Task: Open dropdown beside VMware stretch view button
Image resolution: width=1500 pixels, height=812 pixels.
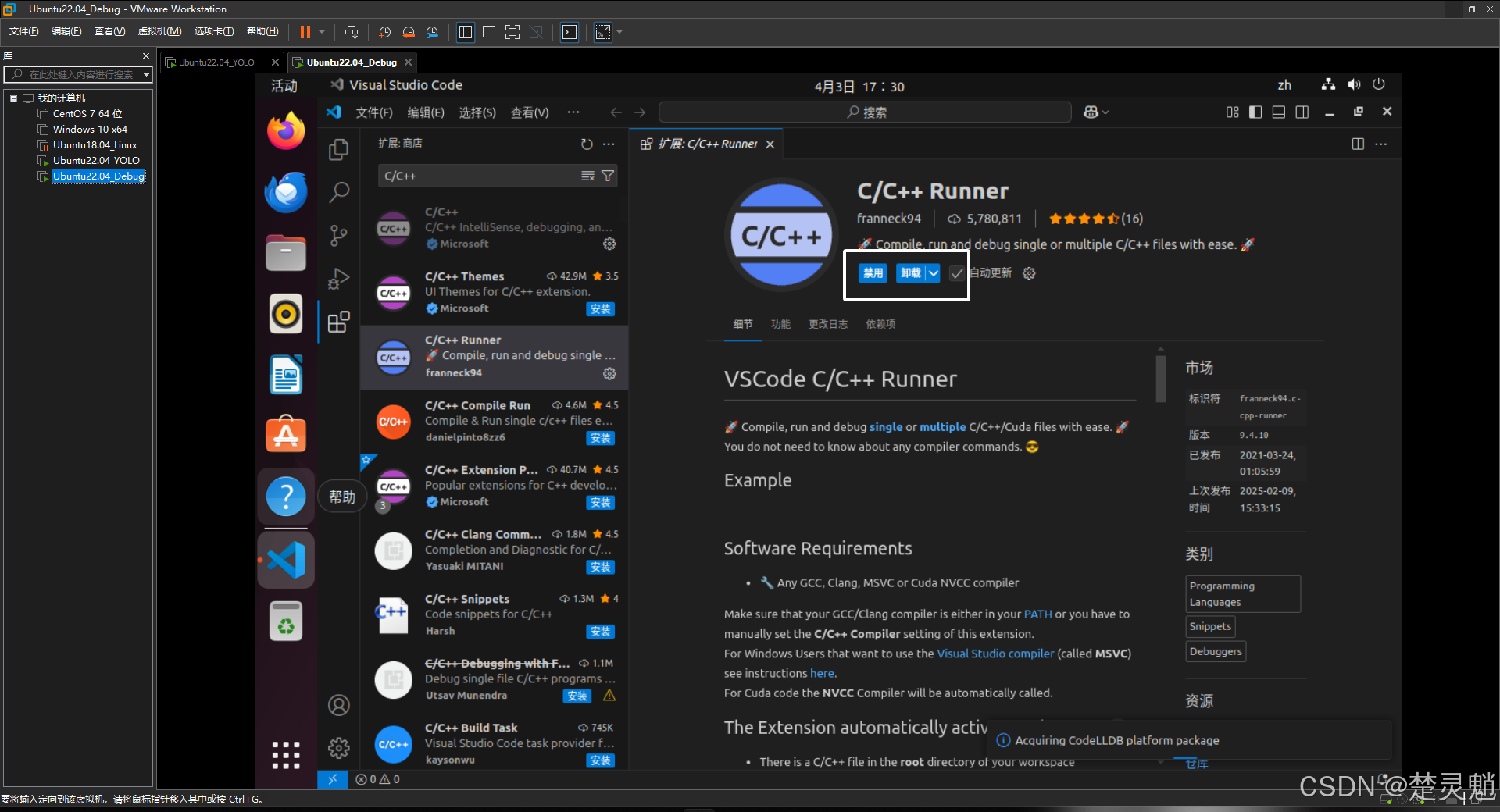Action: (620, 32)
